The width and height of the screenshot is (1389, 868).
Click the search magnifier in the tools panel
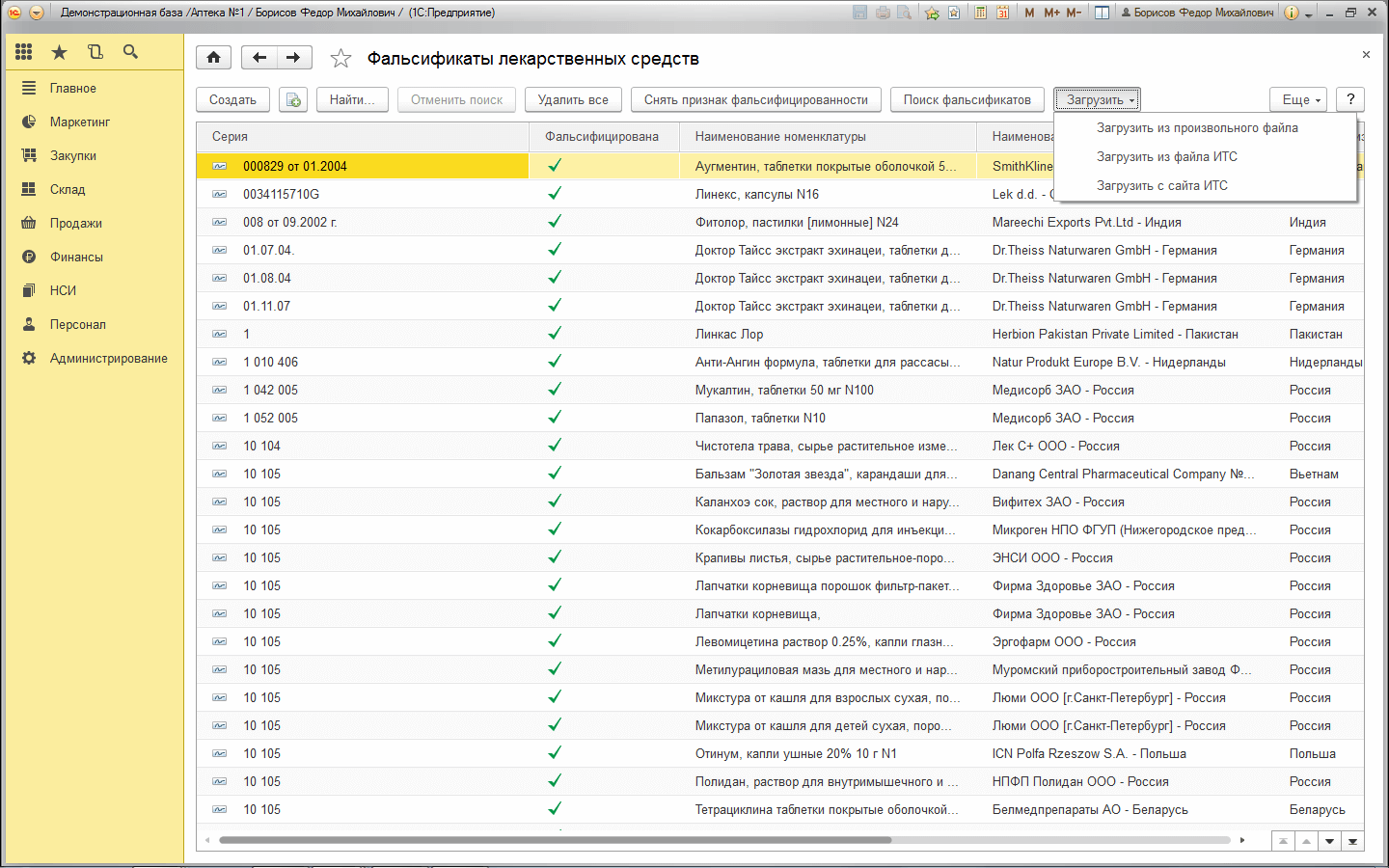click(130, 52)
